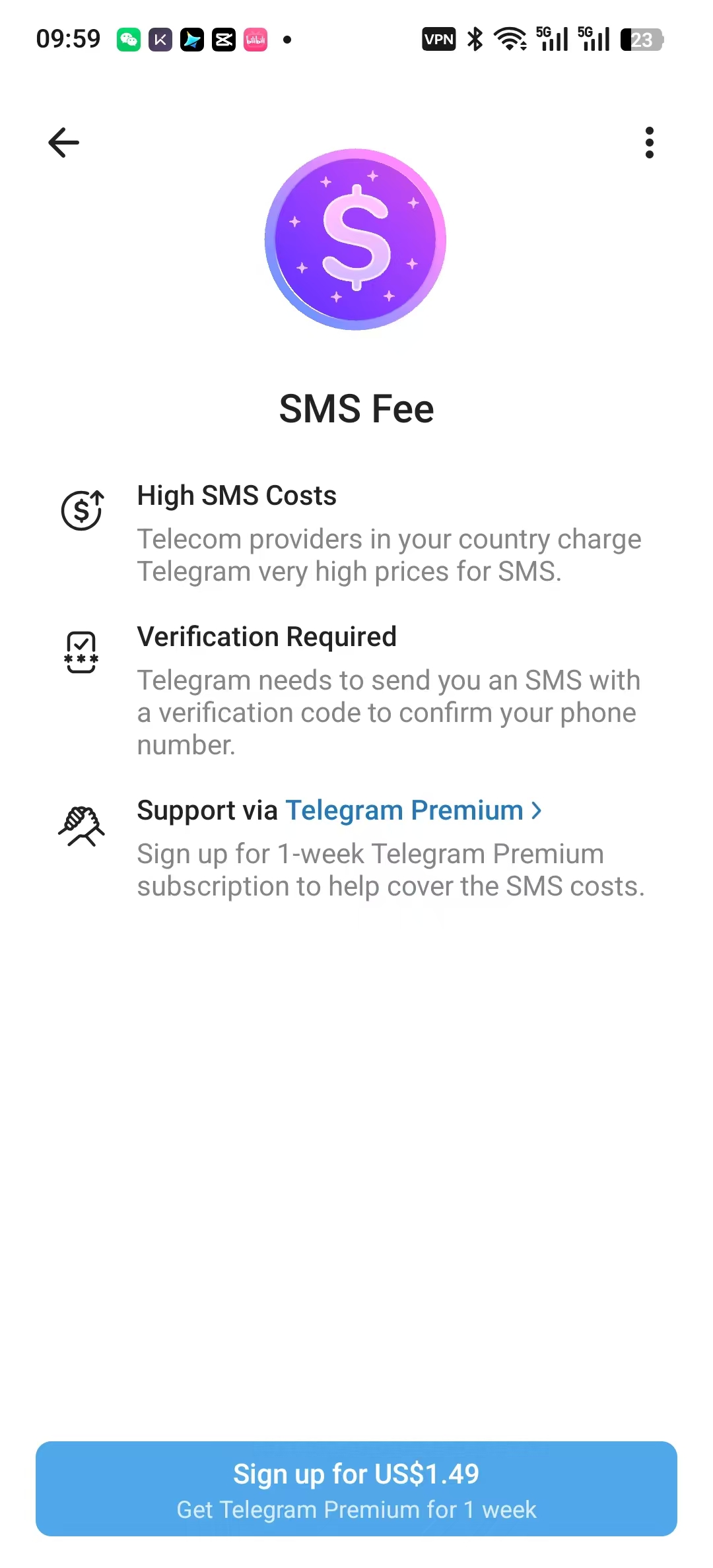This screenshot has width=713, height=1568.
Task: Tap the SMS Fee heading
Action: [356, 408]
